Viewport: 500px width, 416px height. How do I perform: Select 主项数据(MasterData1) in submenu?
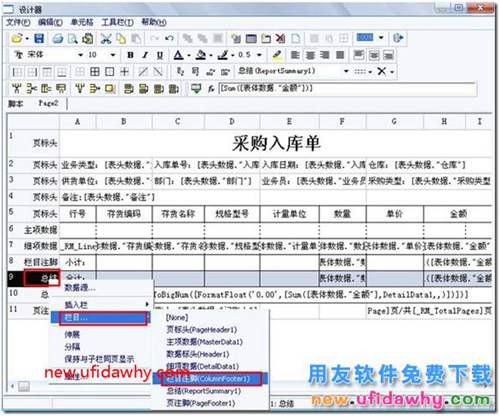click(204, 342)
